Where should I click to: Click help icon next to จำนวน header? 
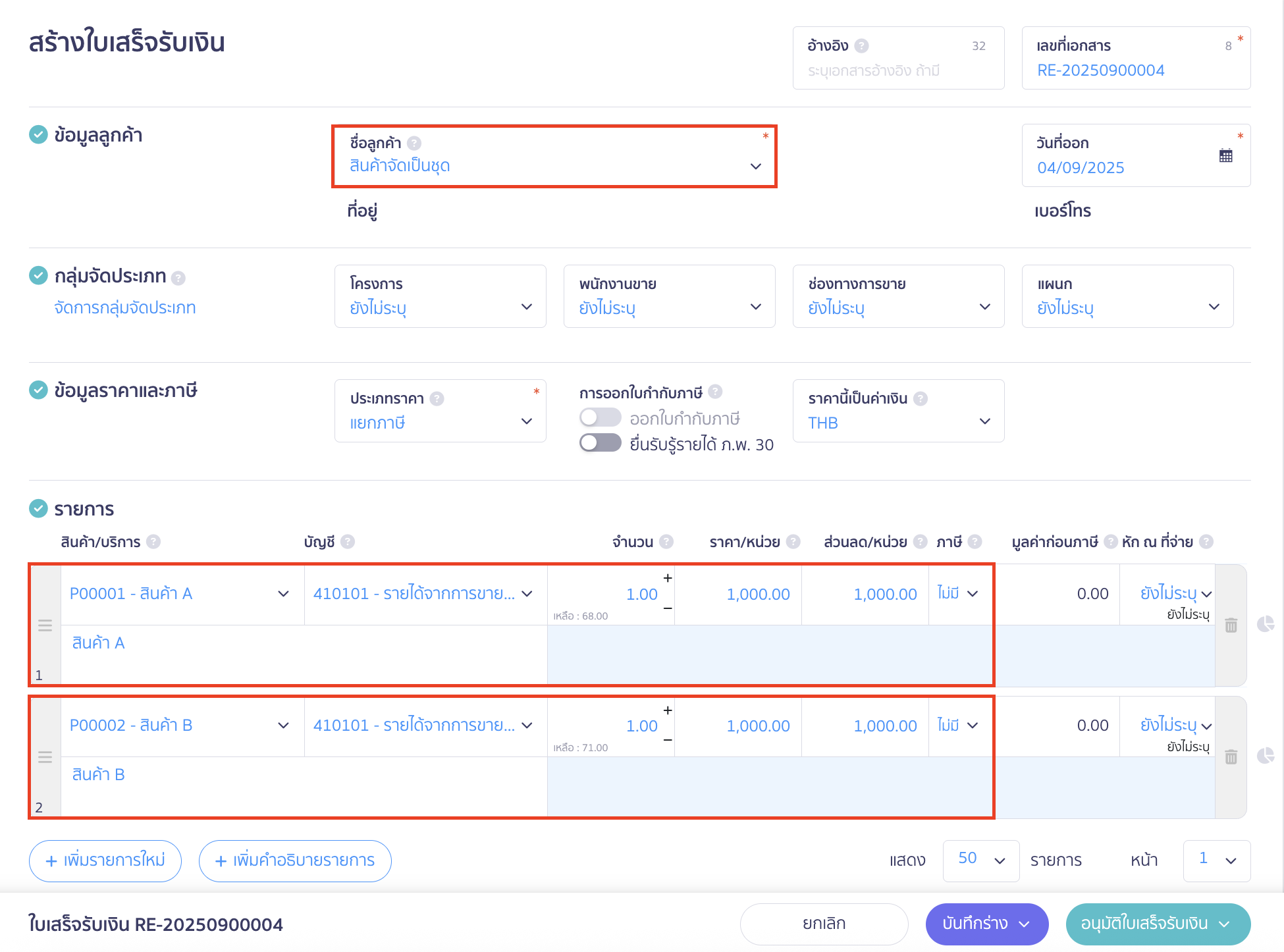tap(666, 541)
